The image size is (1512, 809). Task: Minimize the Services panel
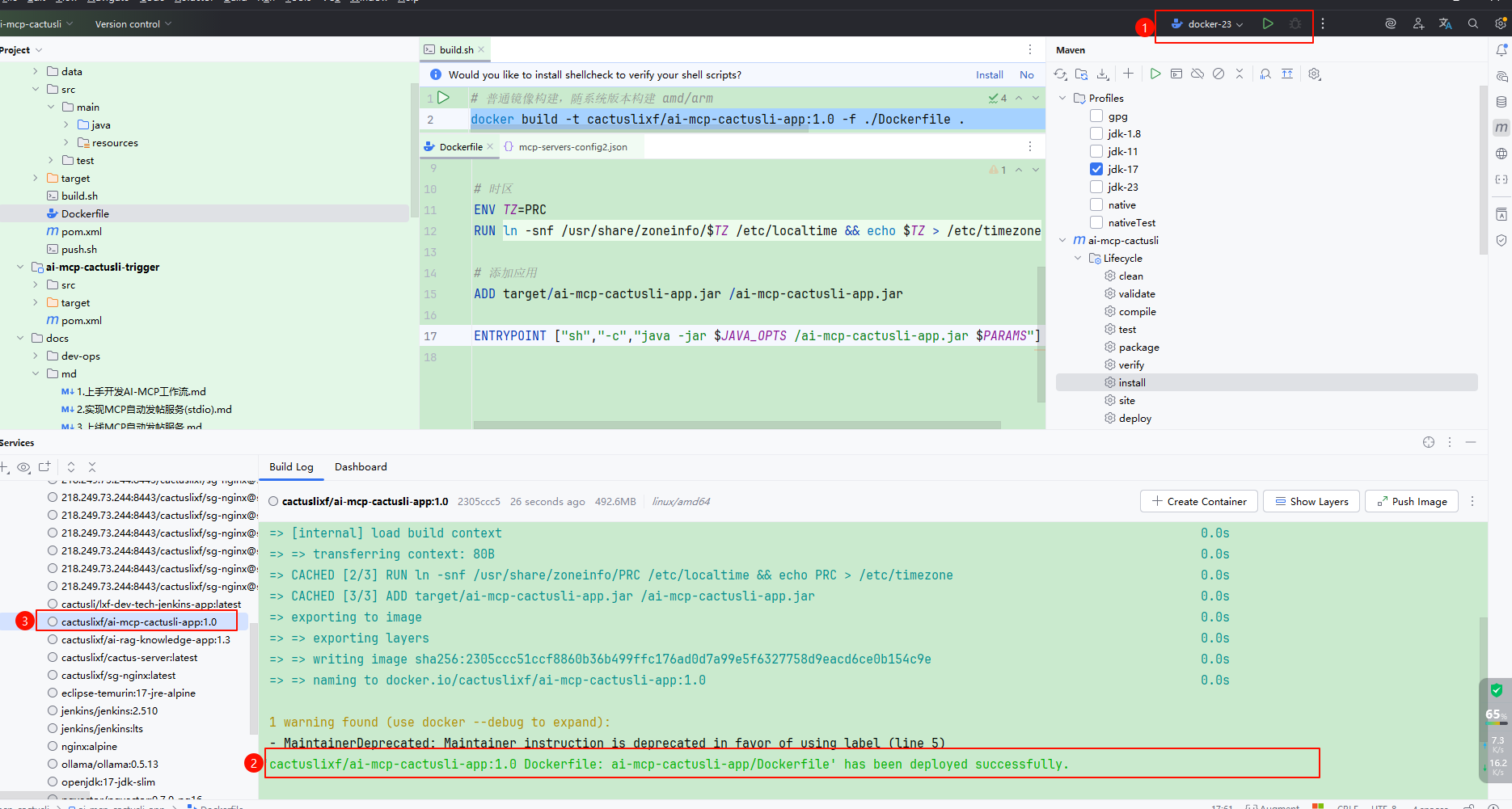1471,442
